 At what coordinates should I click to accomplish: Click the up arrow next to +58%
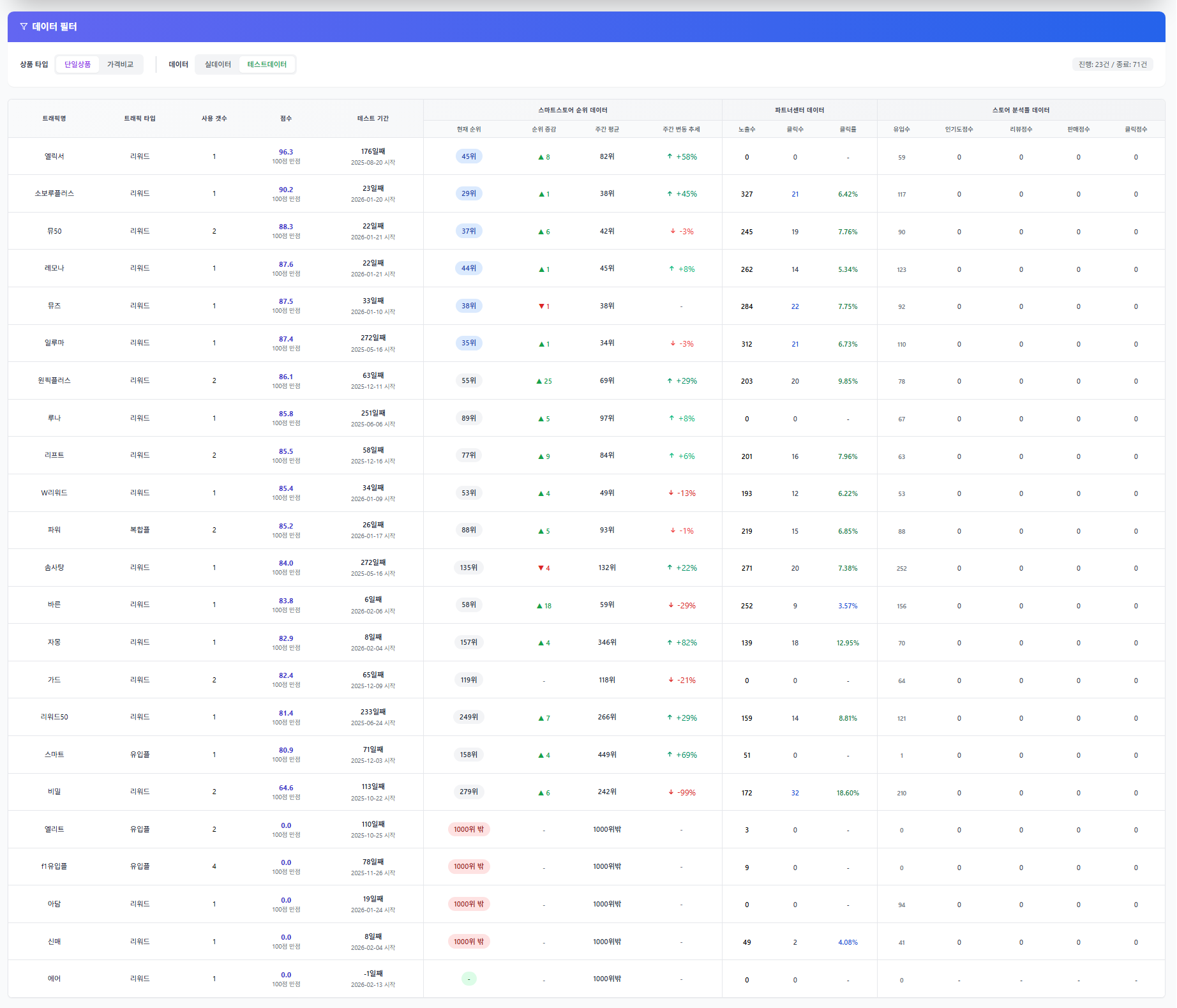670,156
